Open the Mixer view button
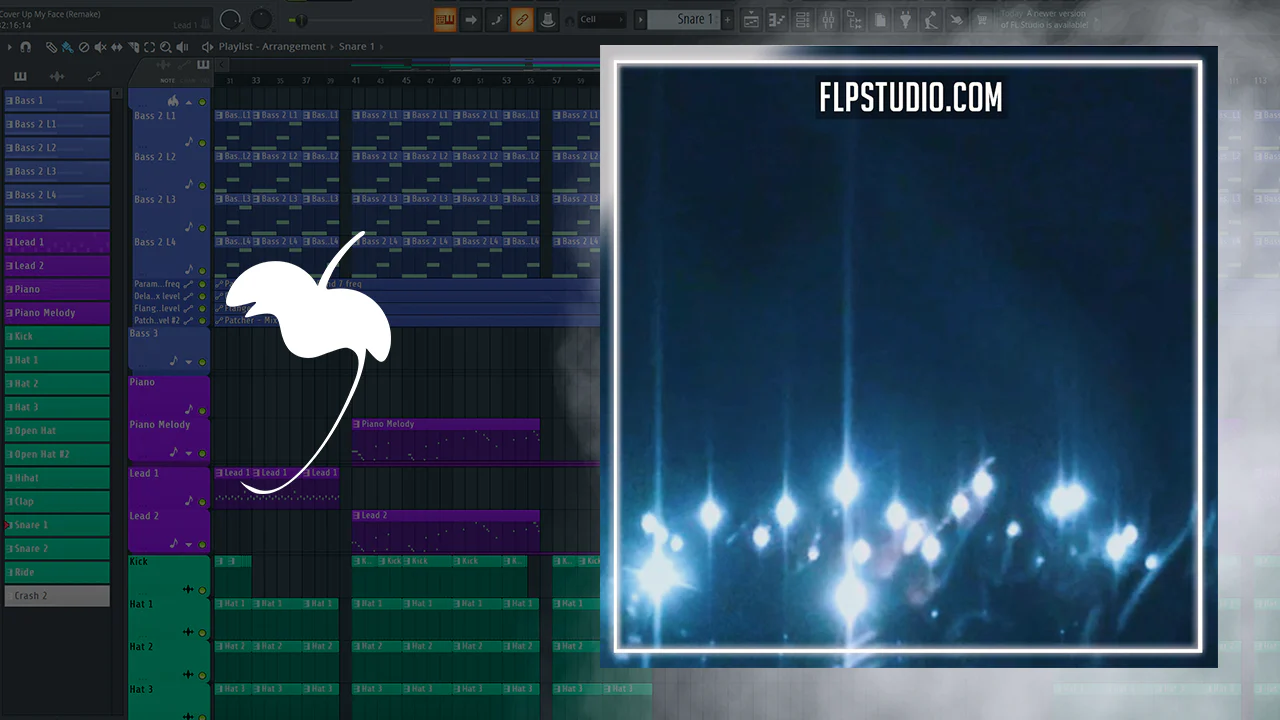The width and height of the screenshot is (1280, 720). [x=829, y=19]
